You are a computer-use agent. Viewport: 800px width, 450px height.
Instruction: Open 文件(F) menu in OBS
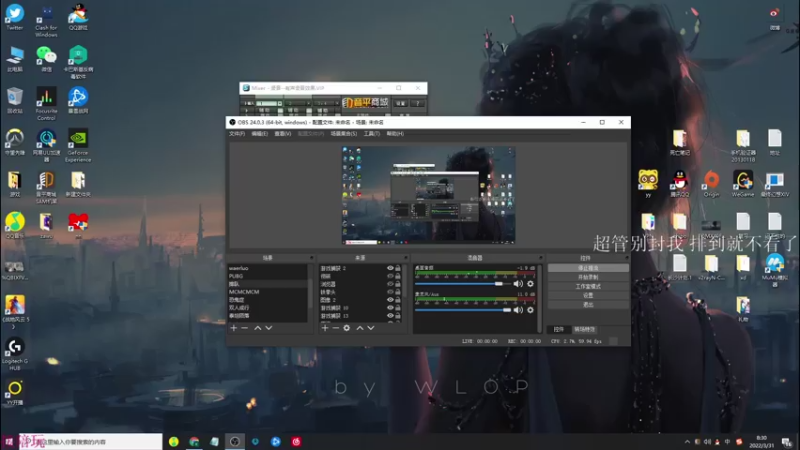(237, 134)
